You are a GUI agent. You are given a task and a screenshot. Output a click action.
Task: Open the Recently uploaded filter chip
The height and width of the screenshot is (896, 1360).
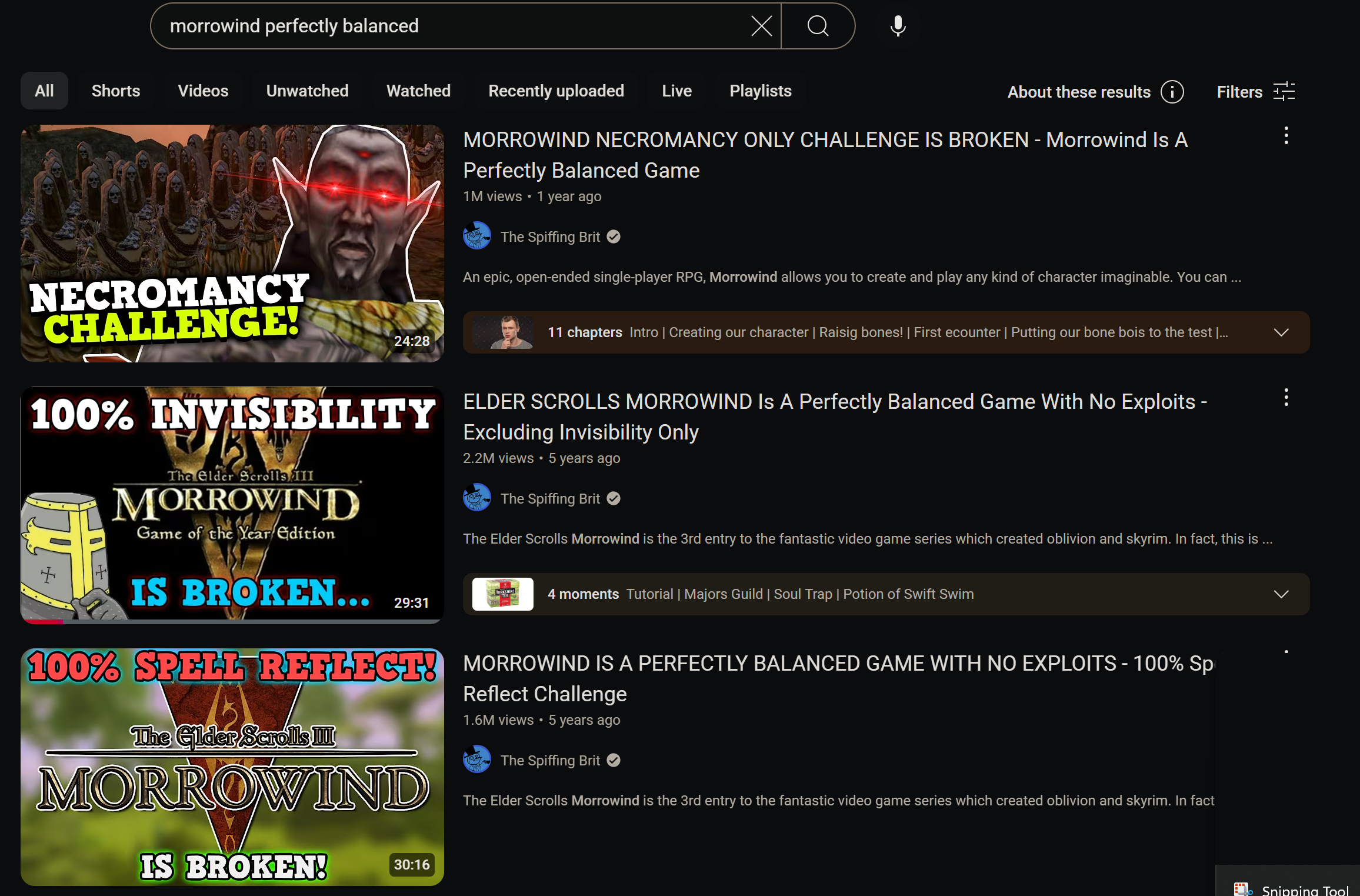click(x=556, y=91)
